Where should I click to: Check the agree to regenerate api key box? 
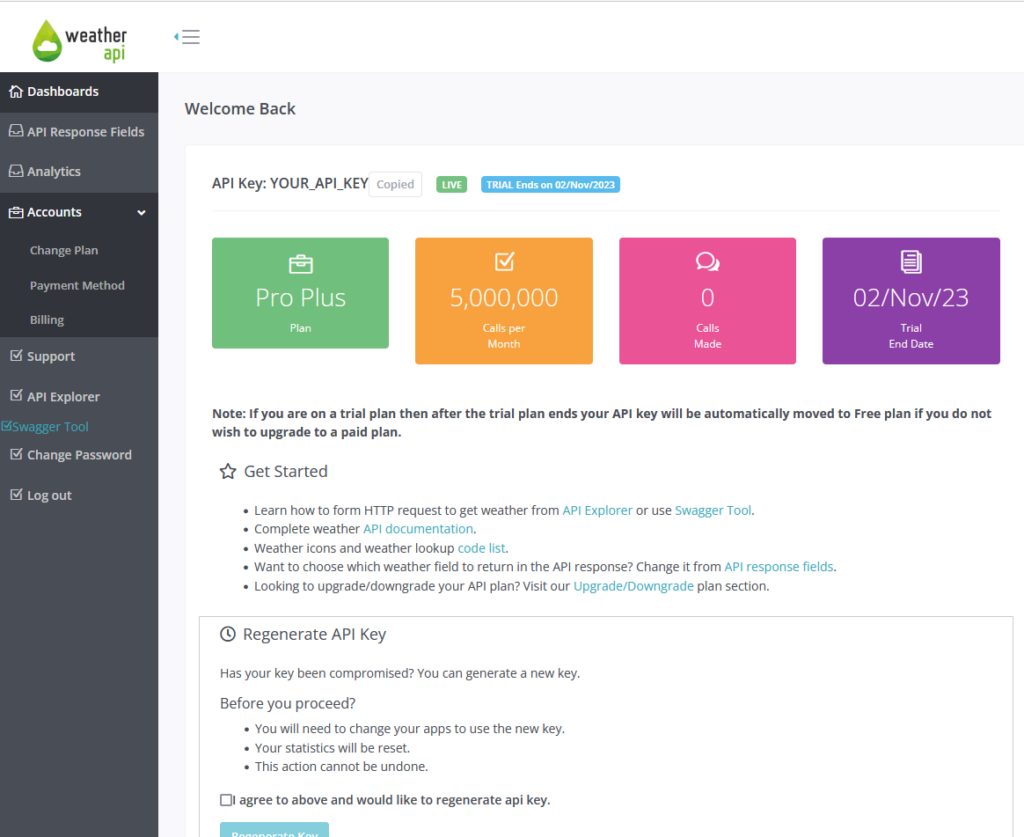click(226, 800)
